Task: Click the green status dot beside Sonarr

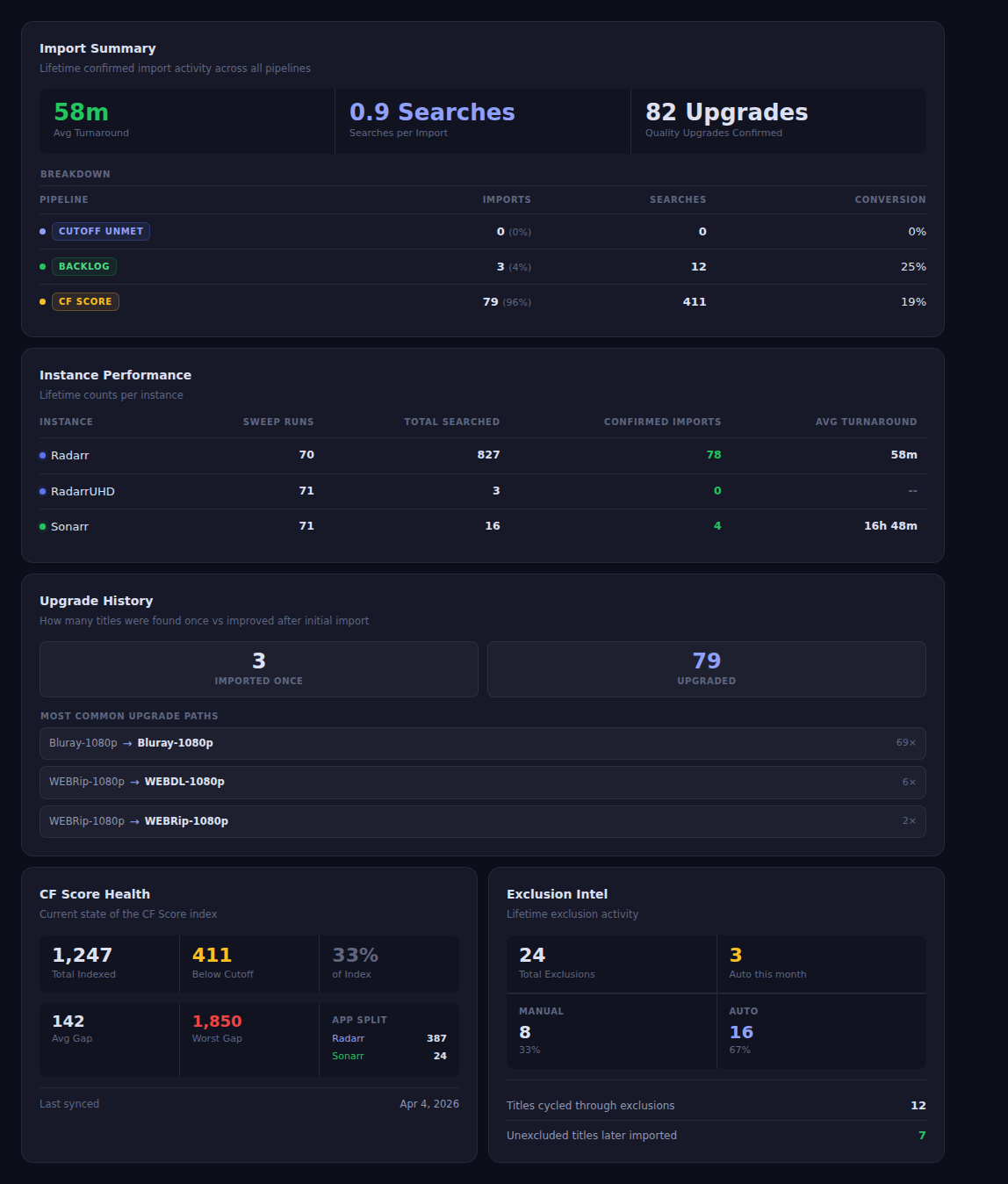Action: click(x=41, y=526)
